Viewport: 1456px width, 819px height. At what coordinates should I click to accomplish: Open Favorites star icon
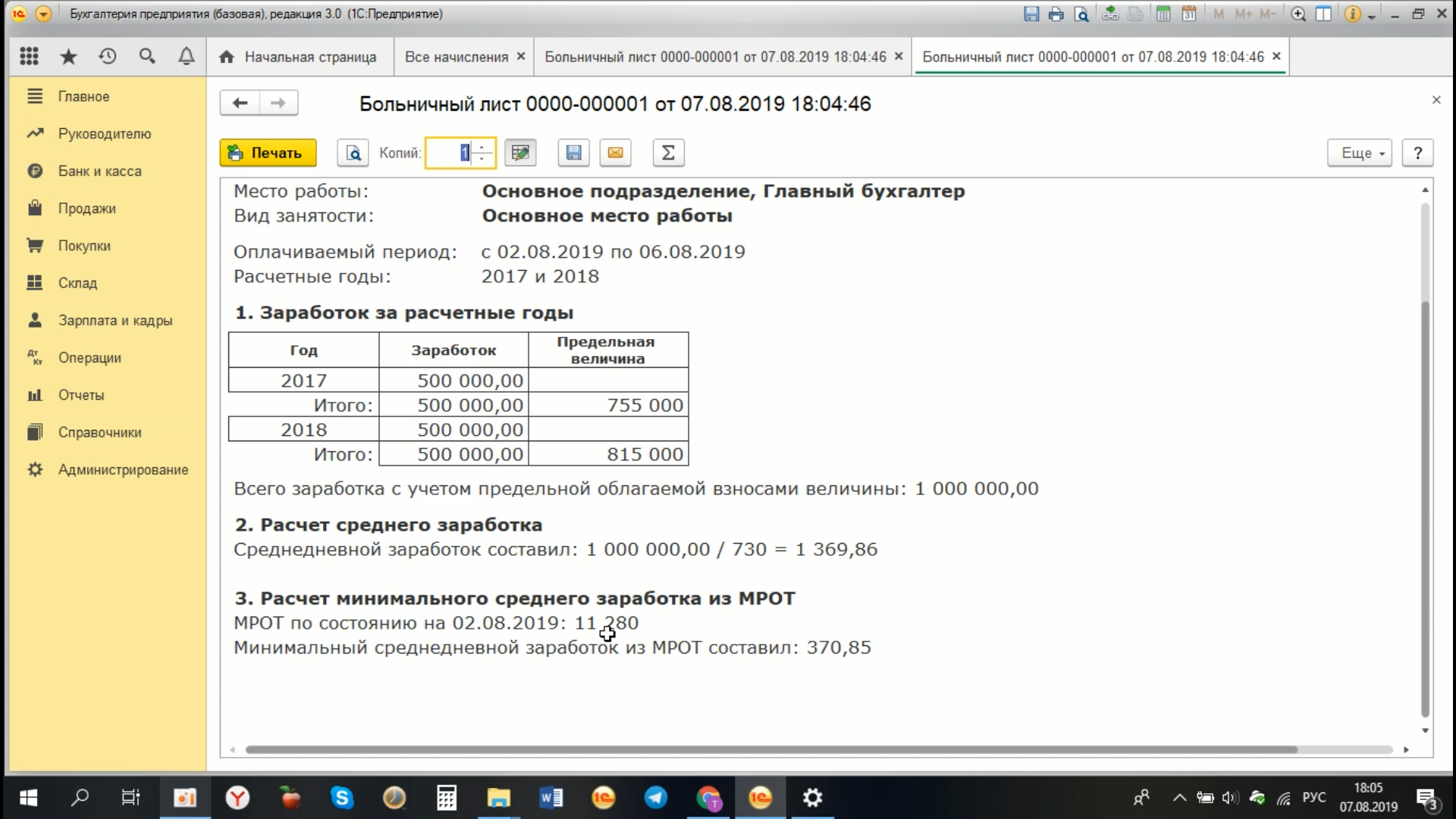(x=68, y=56)
